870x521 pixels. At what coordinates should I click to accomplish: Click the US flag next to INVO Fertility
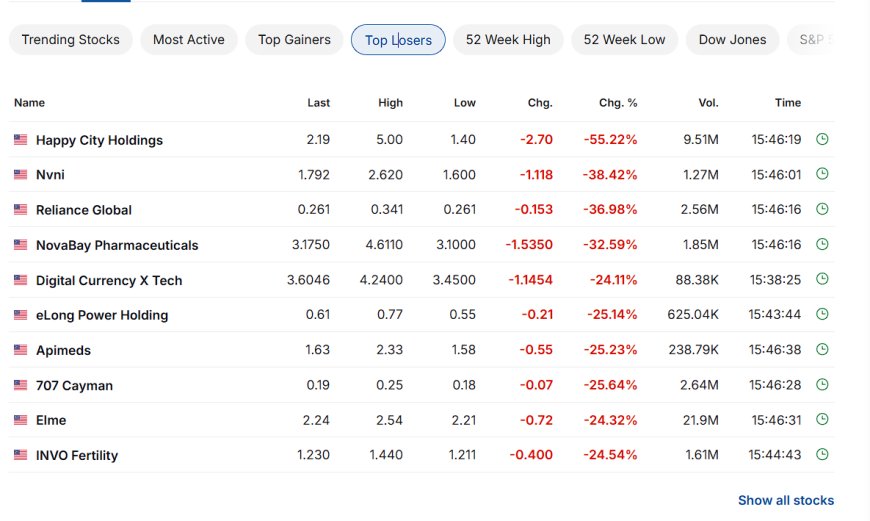(21, 454)
